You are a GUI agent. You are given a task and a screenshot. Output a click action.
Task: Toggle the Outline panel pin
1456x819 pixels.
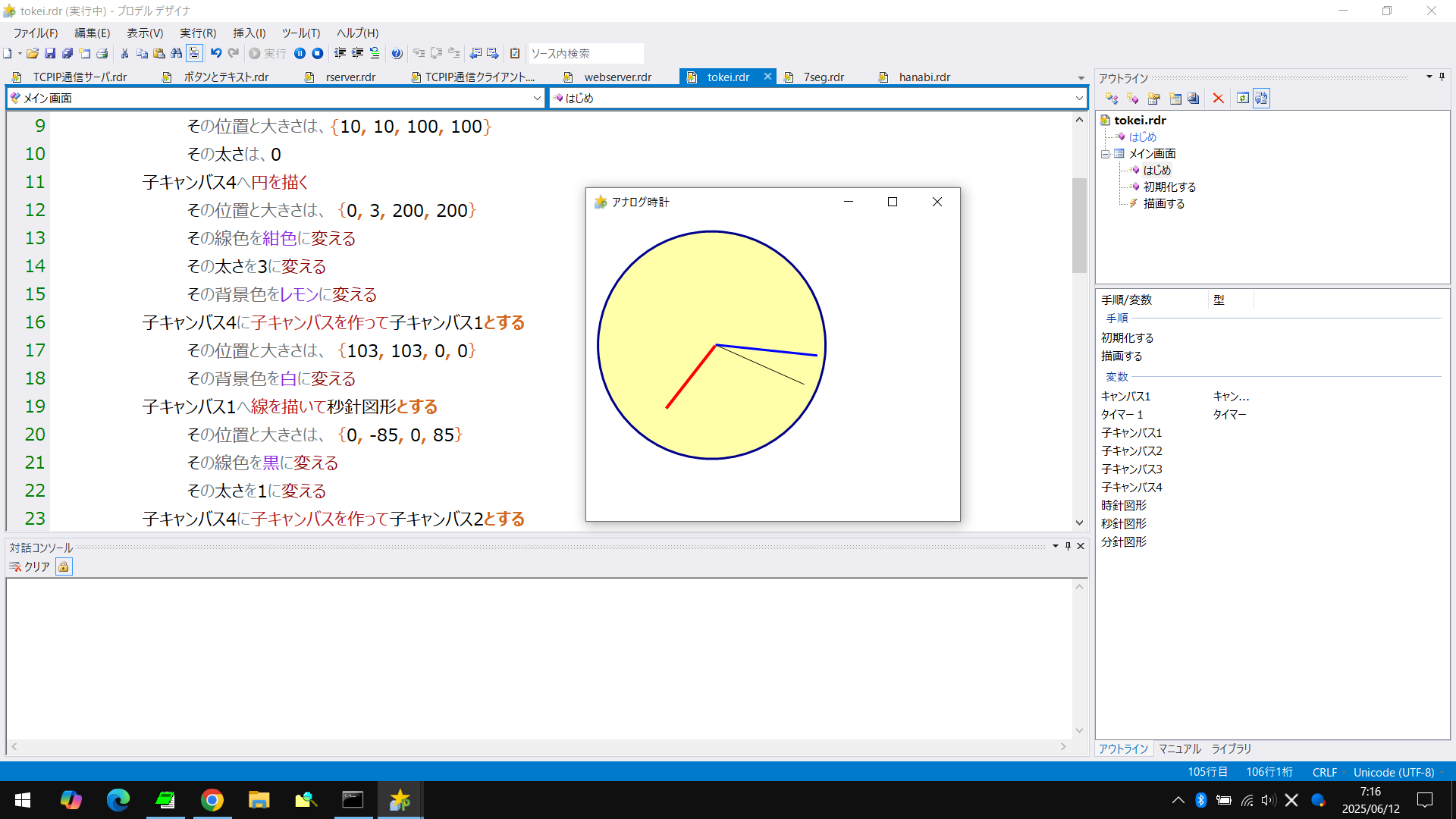coord(1442,77)
